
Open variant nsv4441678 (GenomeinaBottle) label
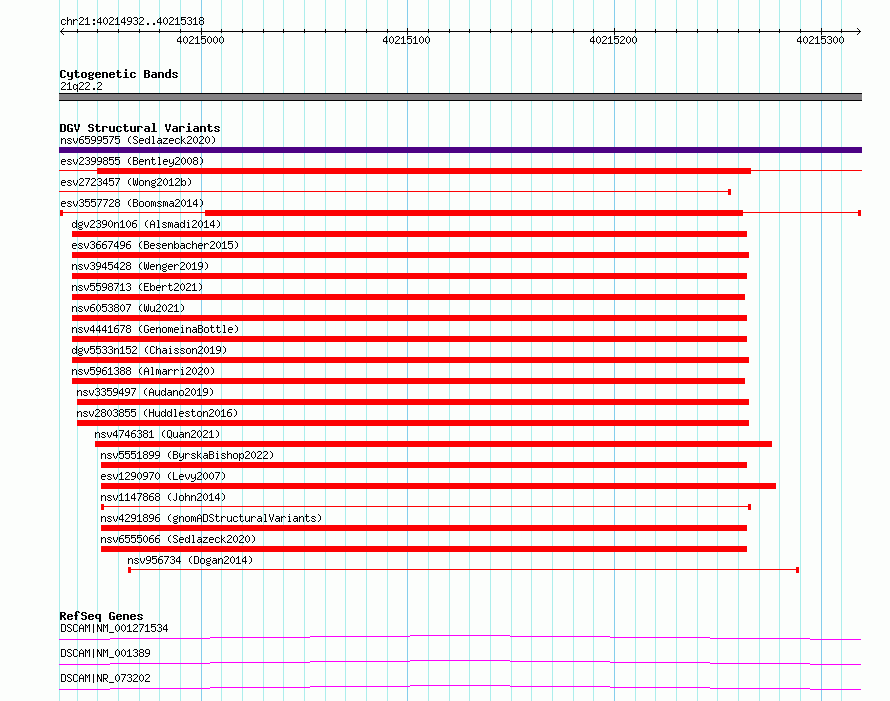coord(156,329)
